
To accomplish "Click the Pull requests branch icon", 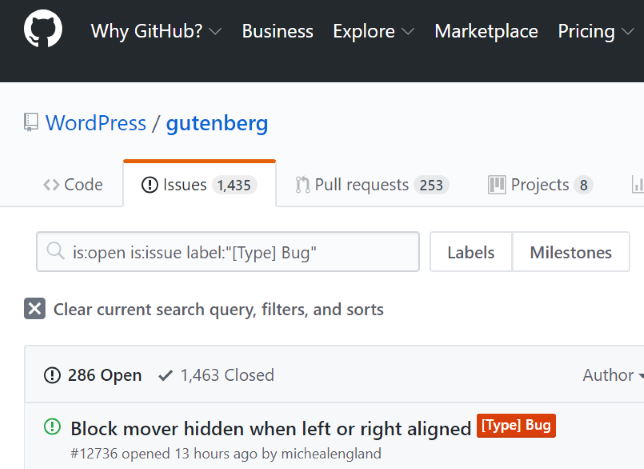I will (303, 185).
